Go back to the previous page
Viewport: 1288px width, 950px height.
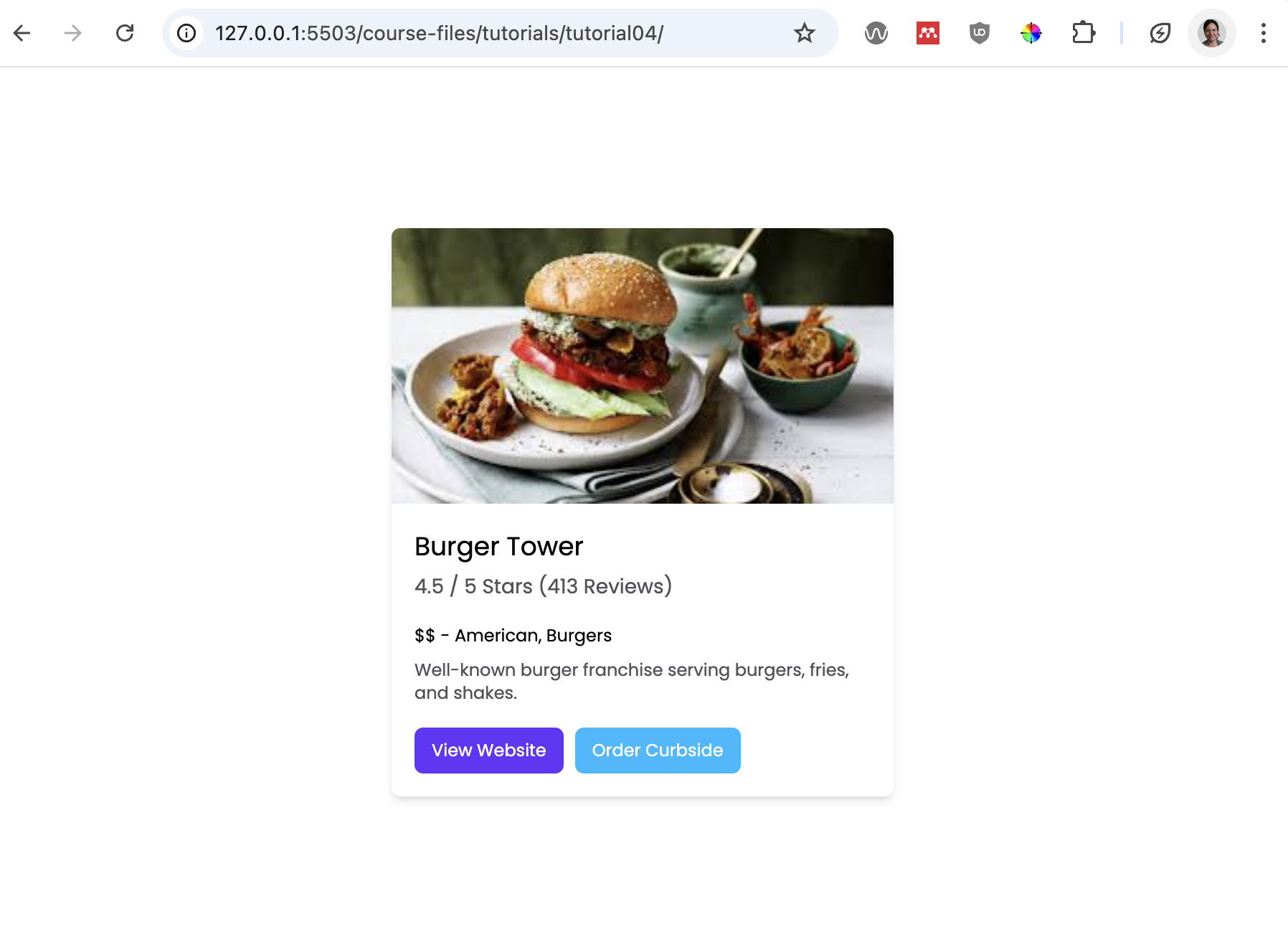pyautogui.click(x=22, y=33)
